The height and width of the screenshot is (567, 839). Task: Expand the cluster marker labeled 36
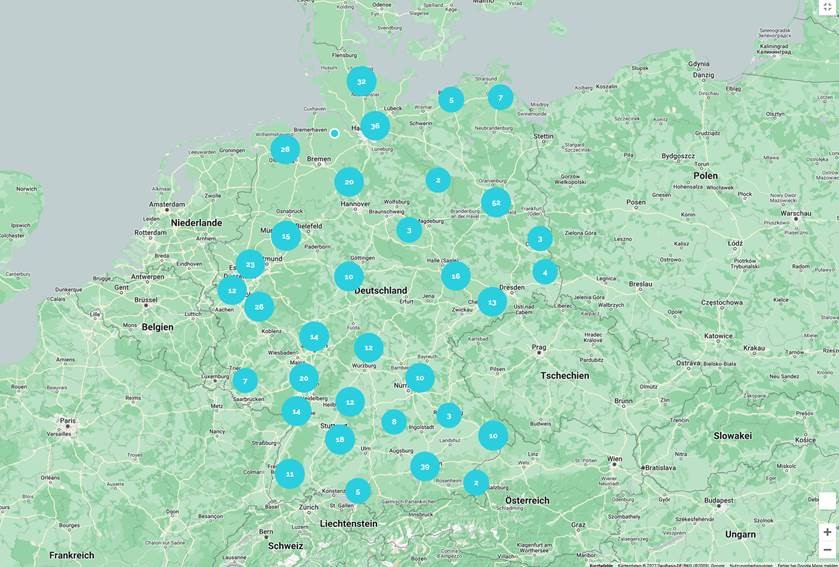coord(375,126)
